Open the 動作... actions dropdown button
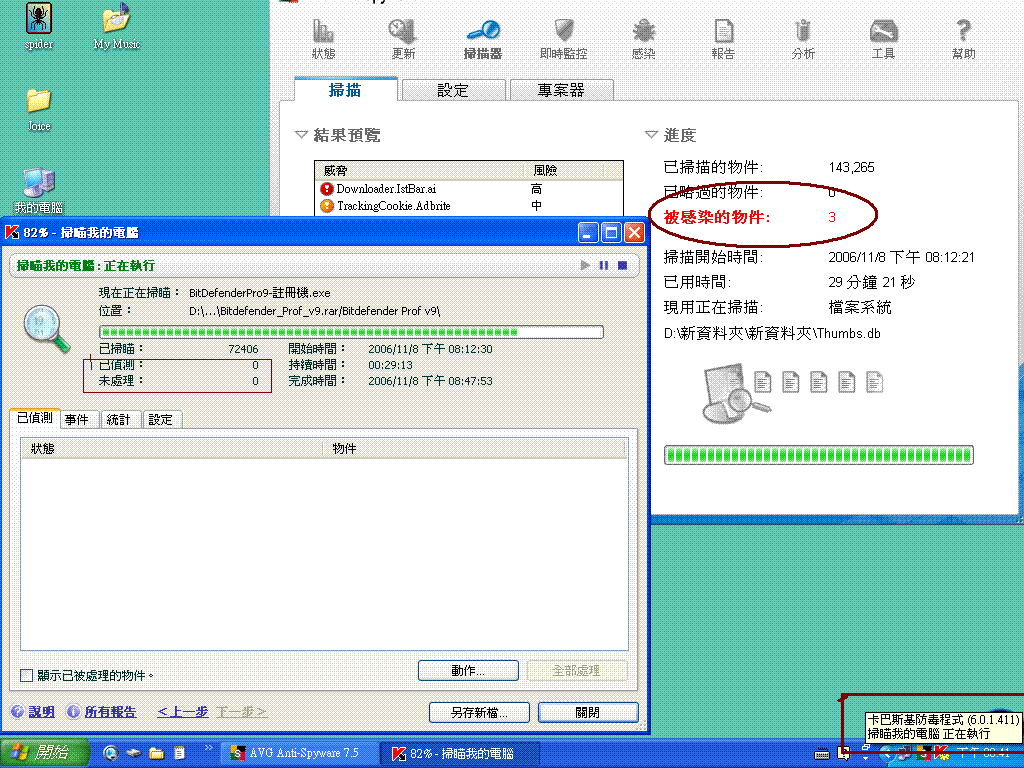This screenshot has height=768, width=1024. 468,670
